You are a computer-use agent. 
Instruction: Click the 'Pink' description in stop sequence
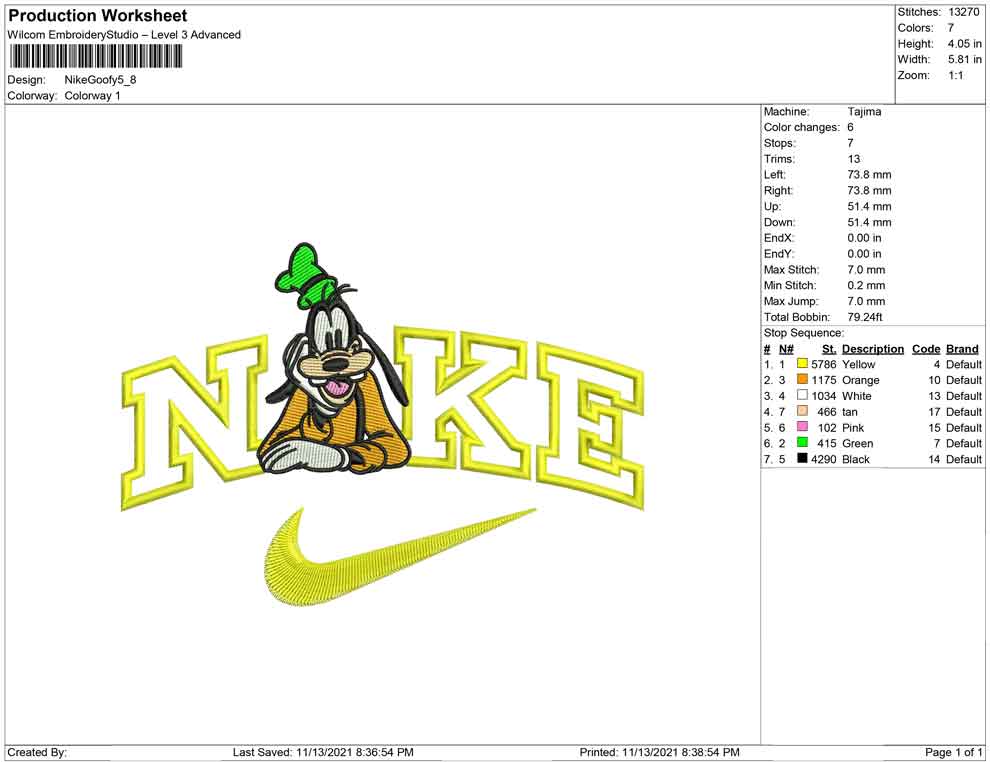pyautogui.click(x=853, y=427)
